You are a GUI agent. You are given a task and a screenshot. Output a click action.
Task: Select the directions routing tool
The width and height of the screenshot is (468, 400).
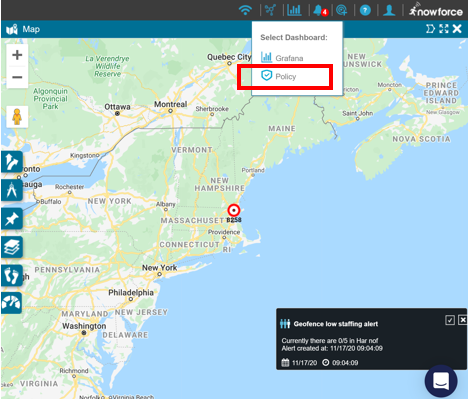tap(12, 162)
